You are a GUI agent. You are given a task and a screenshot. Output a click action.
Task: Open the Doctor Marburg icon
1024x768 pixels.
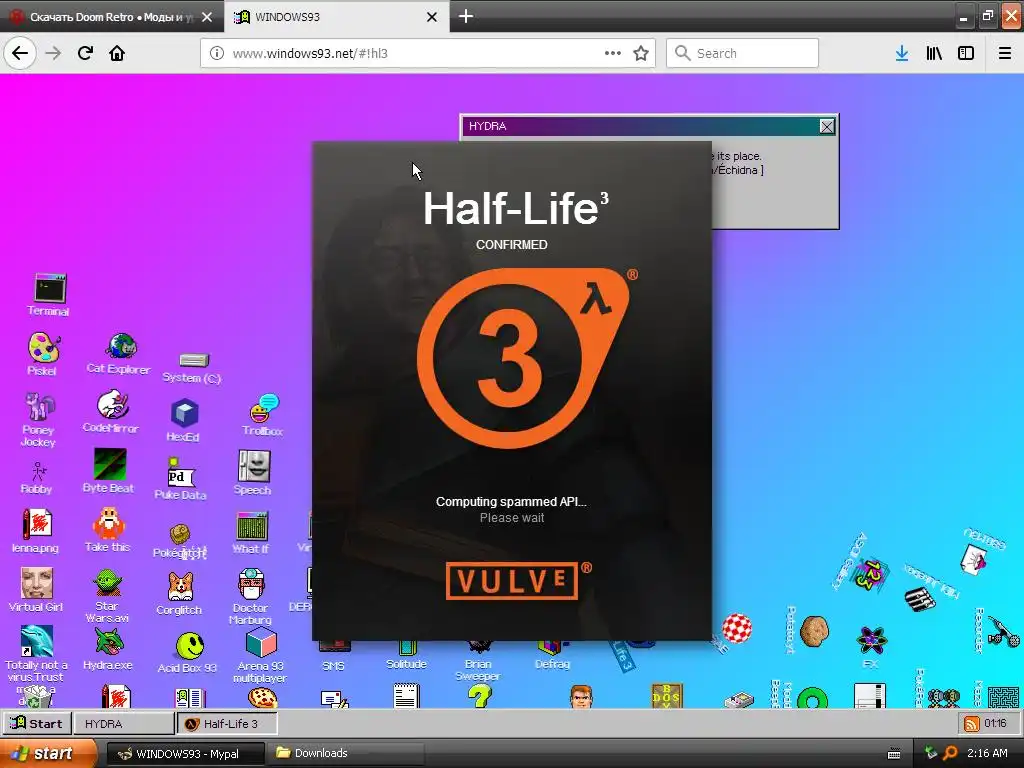251,596
